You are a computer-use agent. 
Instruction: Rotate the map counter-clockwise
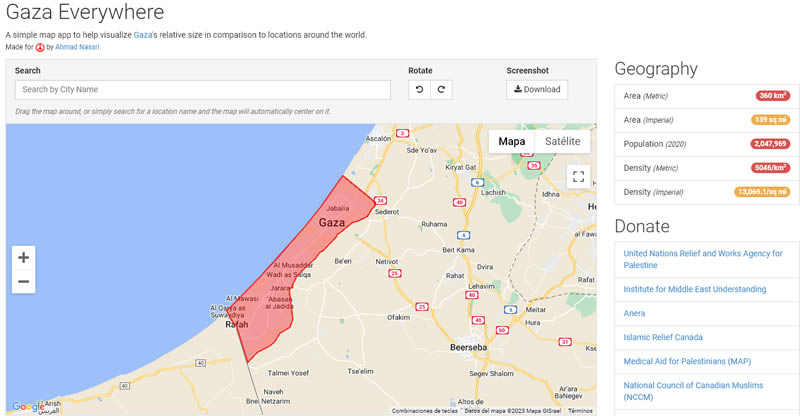tap(419, 90)
